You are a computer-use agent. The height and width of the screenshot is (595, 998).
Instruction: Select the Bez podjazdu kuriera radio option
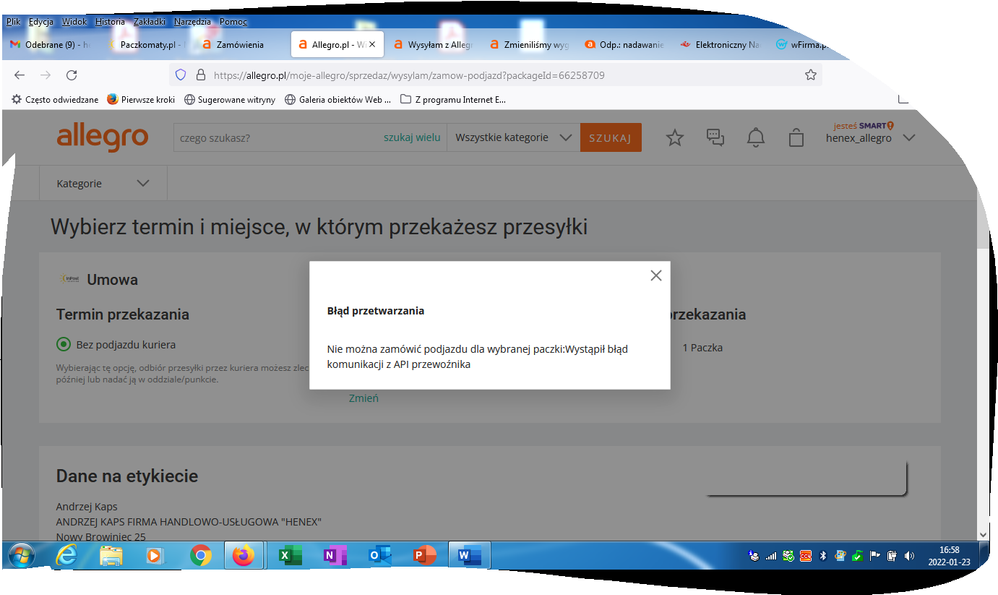(x=64, y=345)
